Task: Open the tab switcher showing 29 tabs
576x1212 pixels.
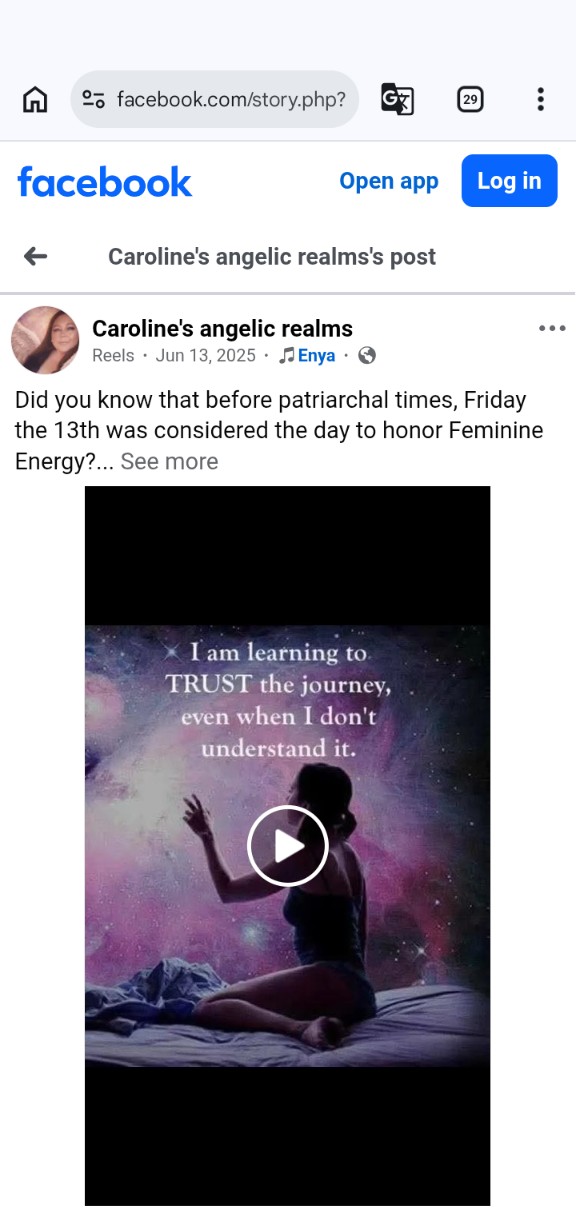Action: 470,99
